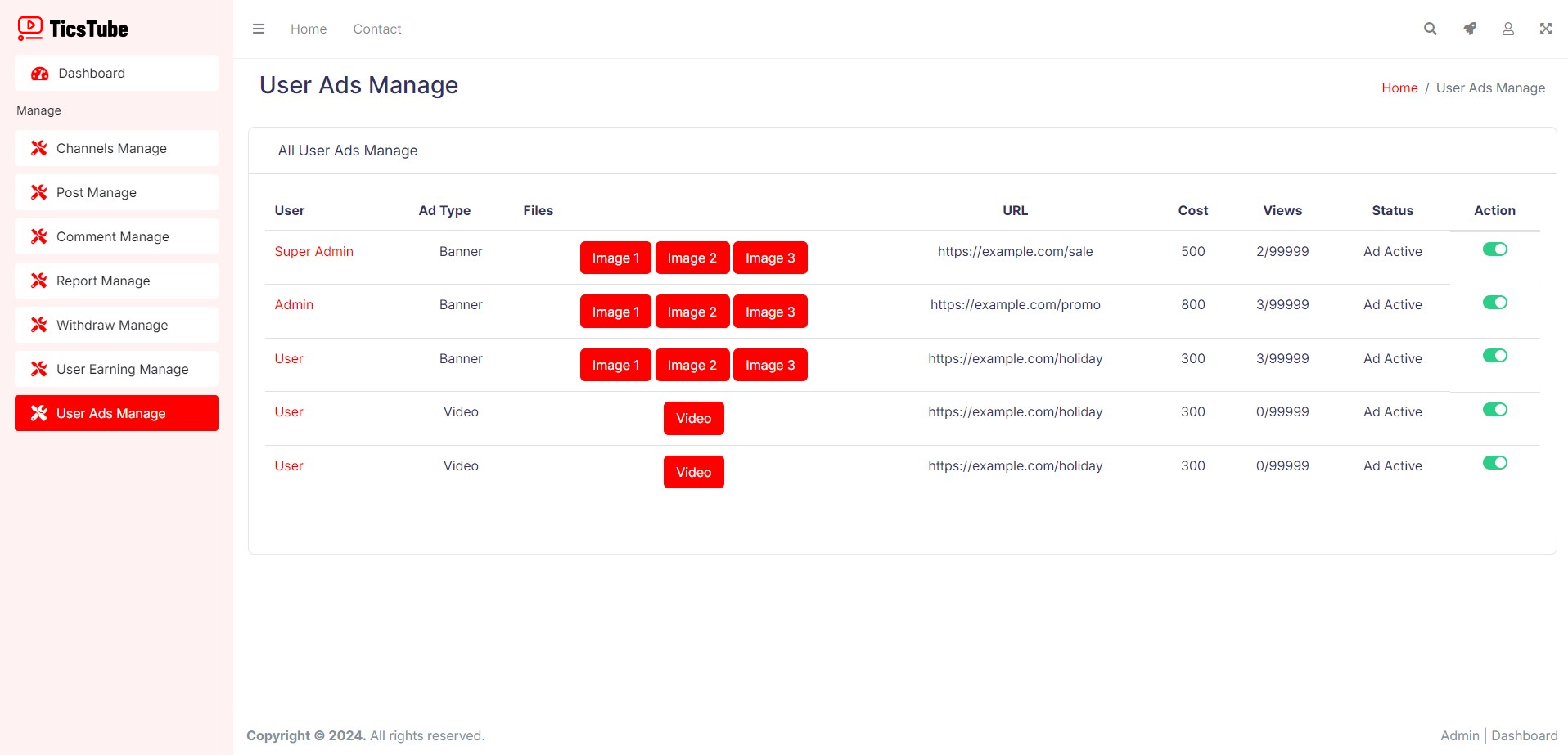Open the search magnifier icon
1568x755 pixels.
point(1430,29)
